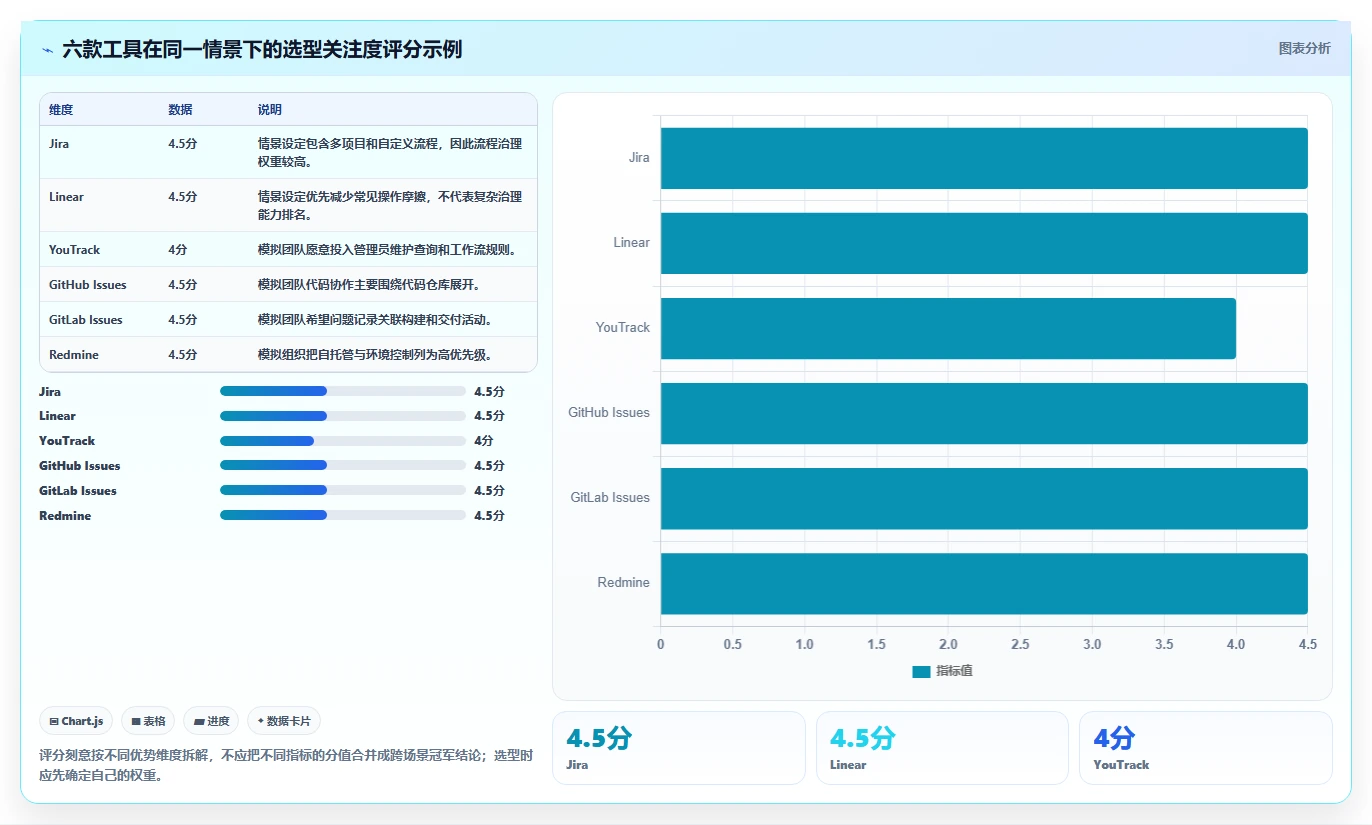Click the Linear bar in the chart
The image size is (1372, 825).
984,243
